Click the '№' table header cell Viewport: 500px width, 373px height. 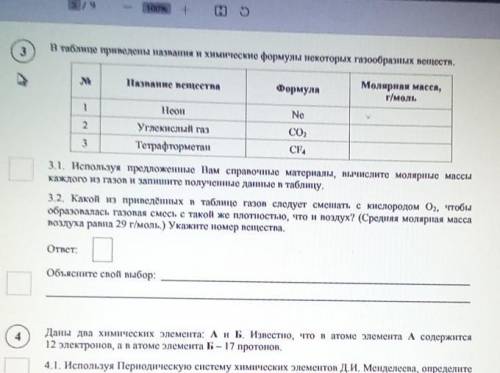pyautogui.click(x=86, y=81)
